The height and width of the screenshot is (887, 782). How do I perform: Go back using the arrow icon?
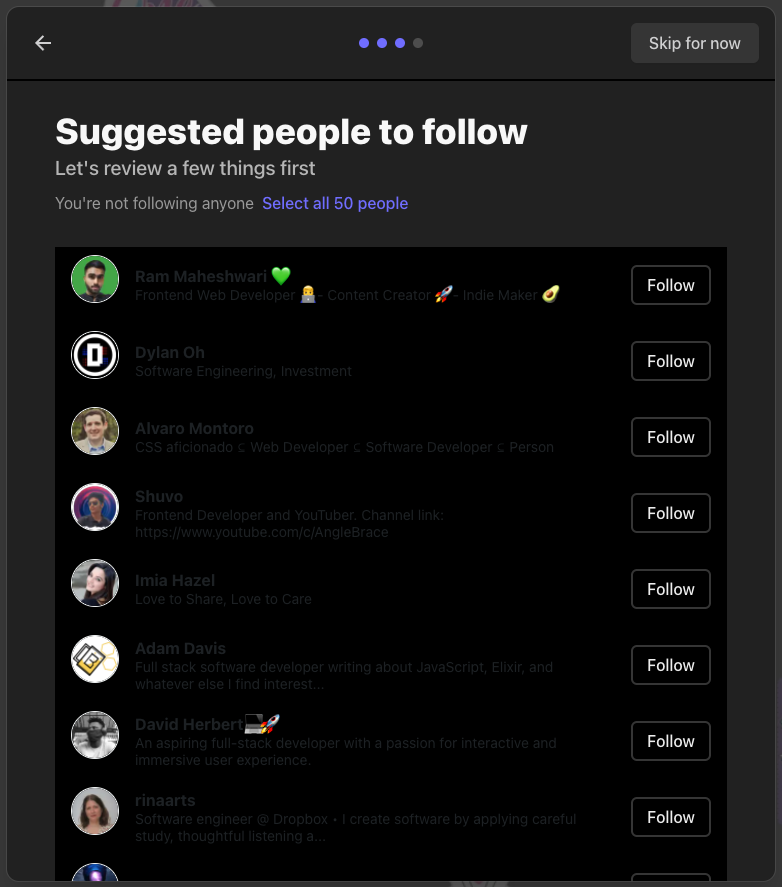tap(42, 43)
